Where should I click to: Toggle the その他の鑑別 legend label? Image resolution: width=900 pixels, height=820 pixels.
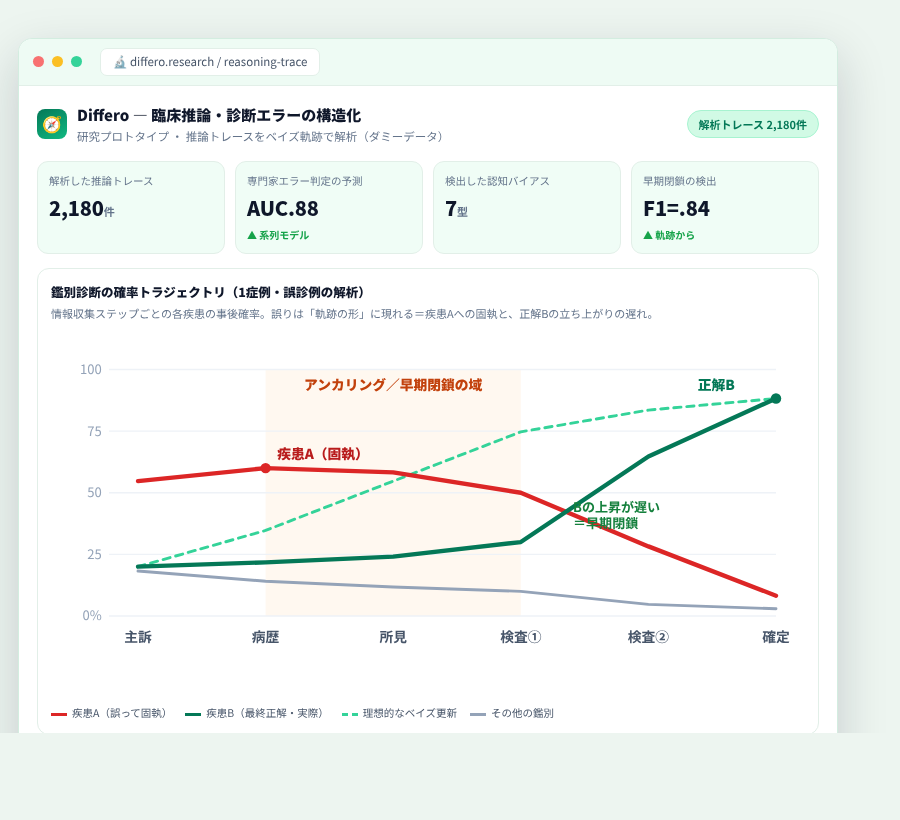tap(522, 713)
